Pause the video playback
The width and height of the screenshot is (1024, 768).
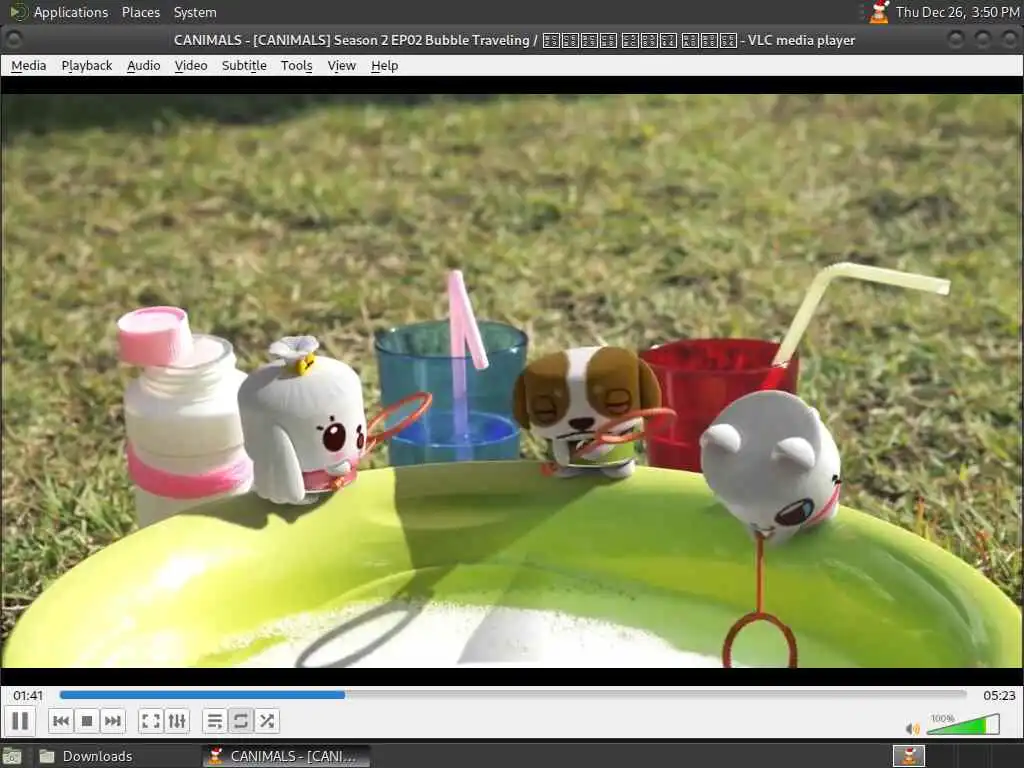(x=20, y=721)
